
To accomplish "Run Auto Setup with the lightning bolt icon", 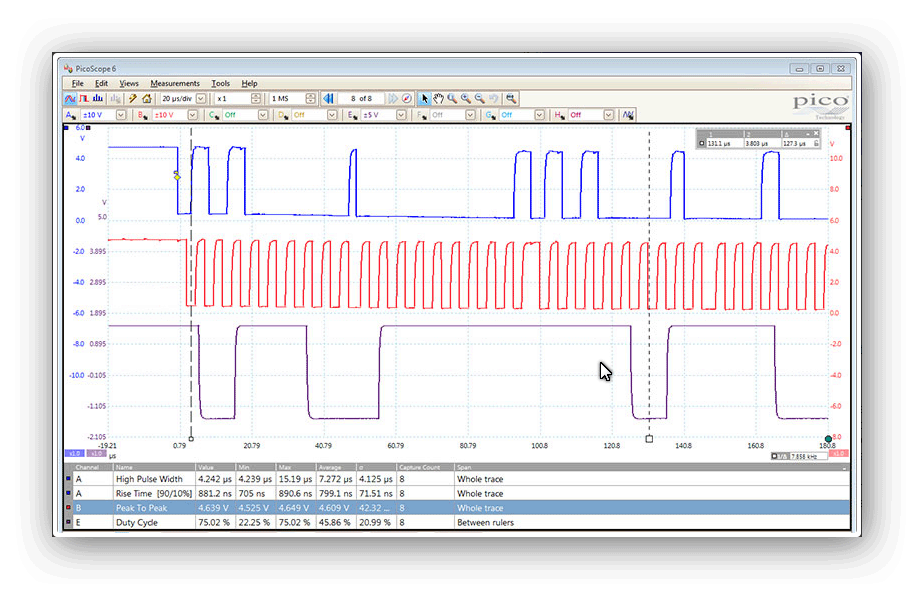I will point(131,98).
